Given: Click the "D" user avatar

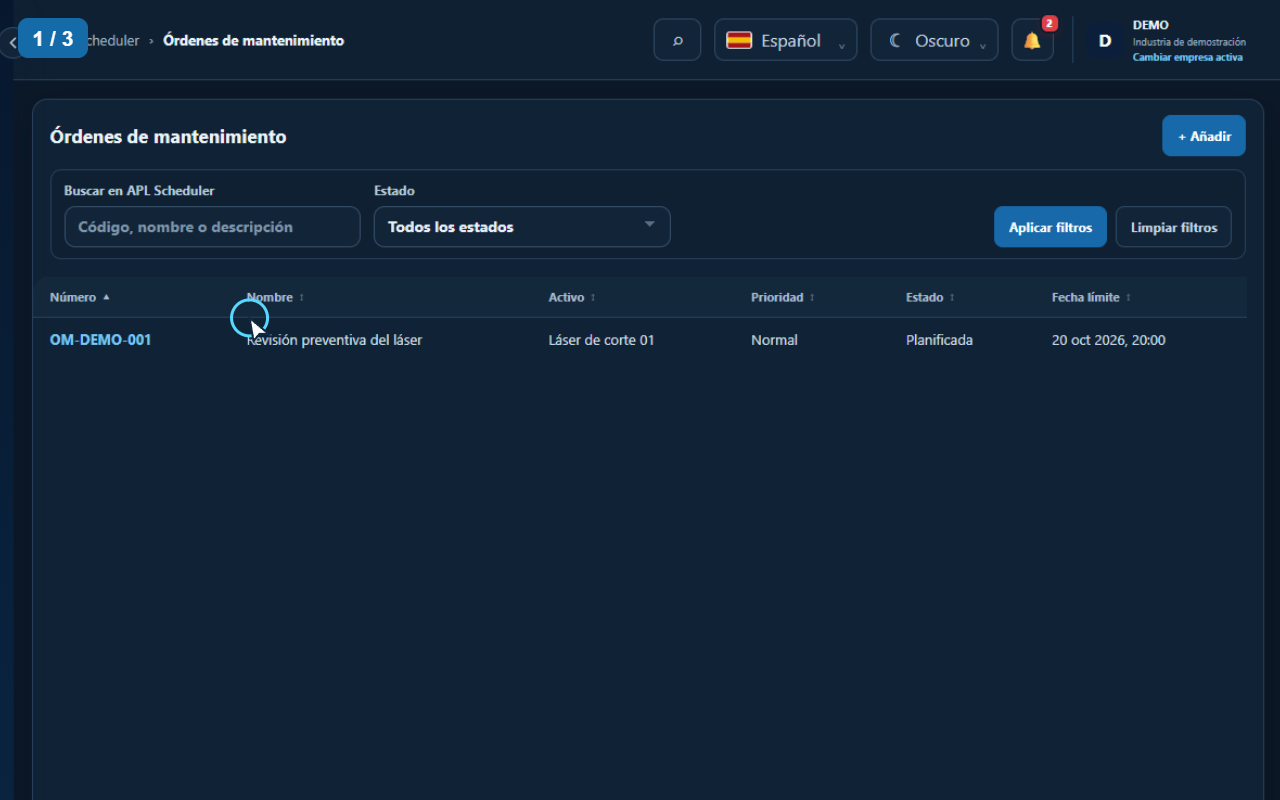Looking at the screenshot, I should pos(1105,40).
